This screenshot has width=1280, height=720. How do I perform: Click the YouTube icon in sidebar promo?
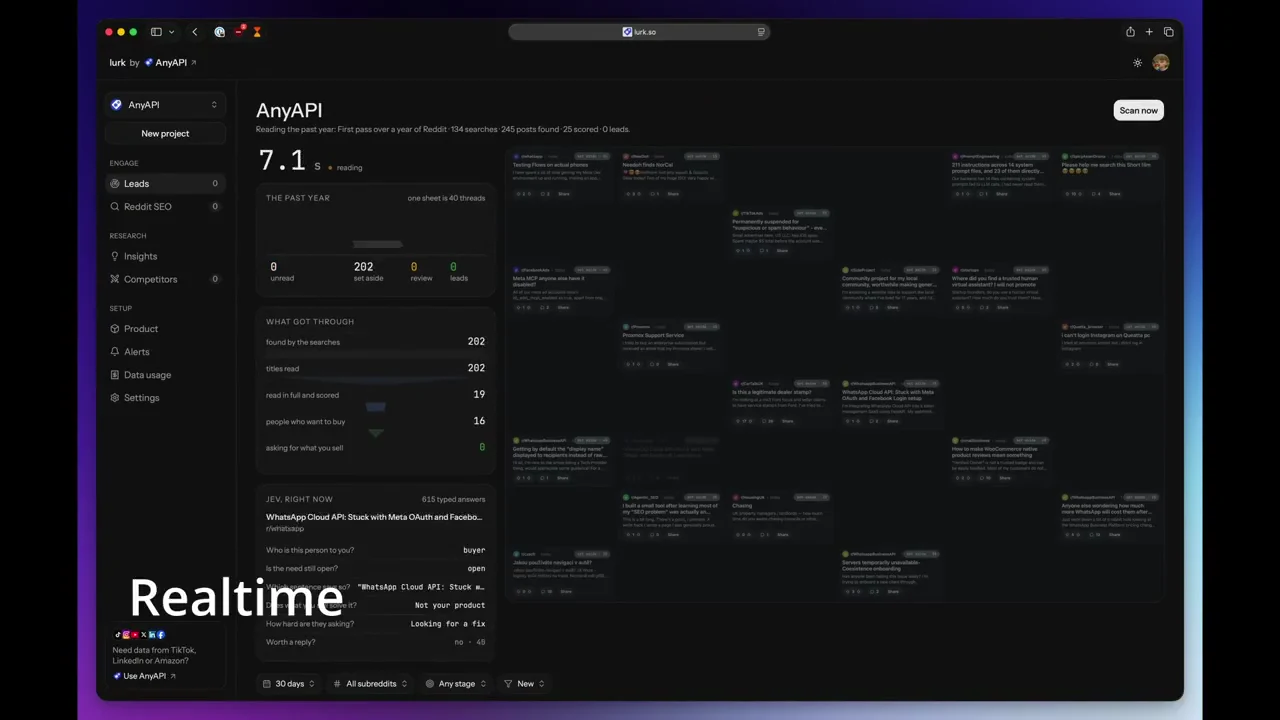(x=135, y=635)
